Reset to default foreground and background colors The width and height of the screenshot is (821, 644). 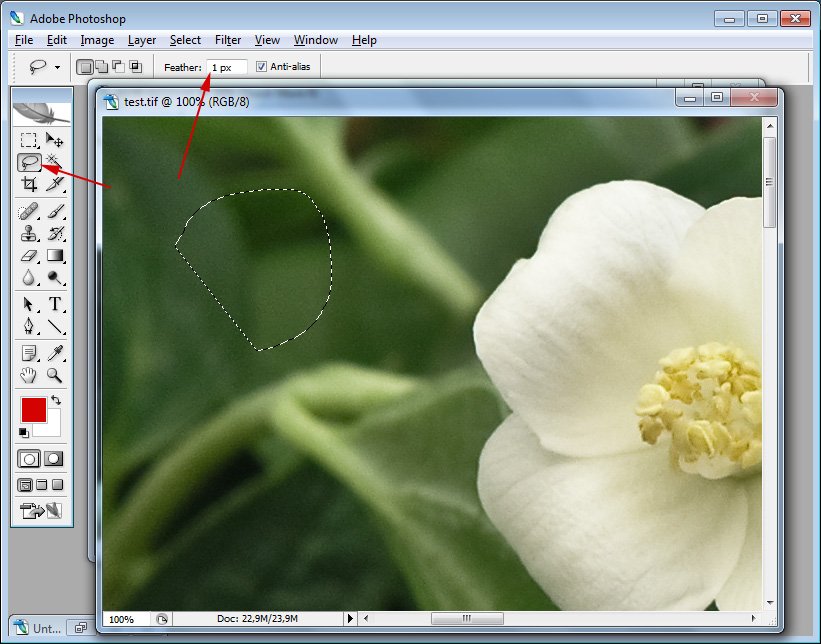tap(24, 432)
